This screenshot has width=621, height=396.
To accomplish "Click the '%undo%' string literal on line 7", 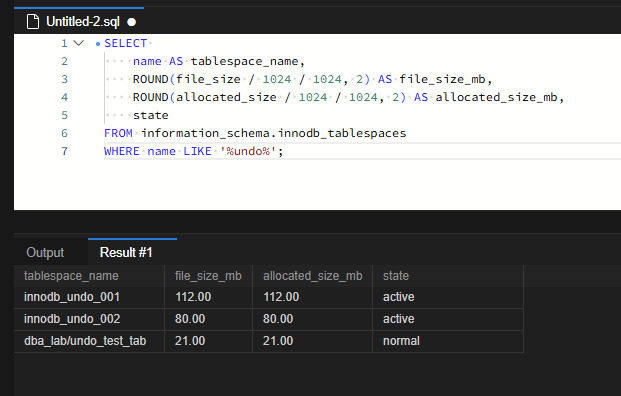I will pos(248,151).
